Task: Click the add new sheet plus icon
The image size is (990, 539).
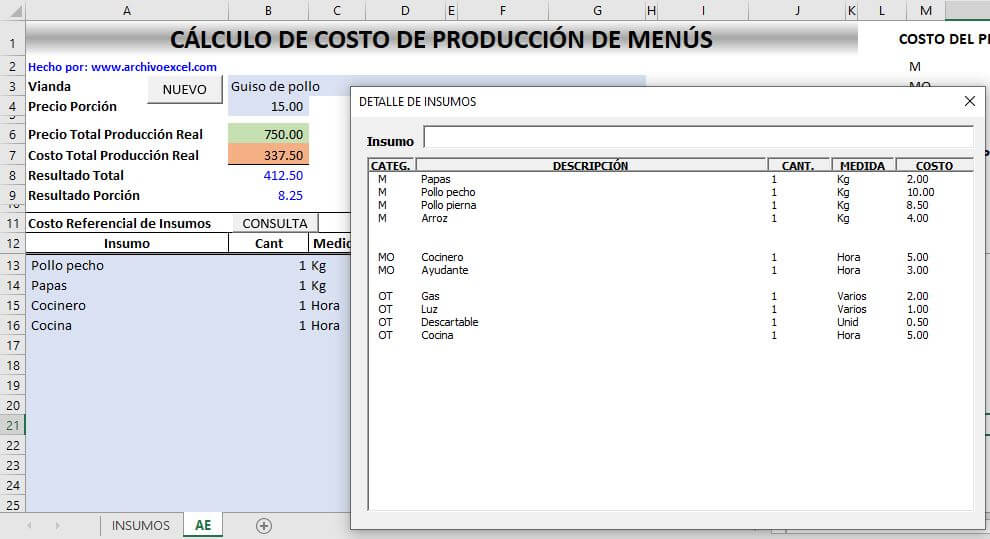Action: coord(264,525)
